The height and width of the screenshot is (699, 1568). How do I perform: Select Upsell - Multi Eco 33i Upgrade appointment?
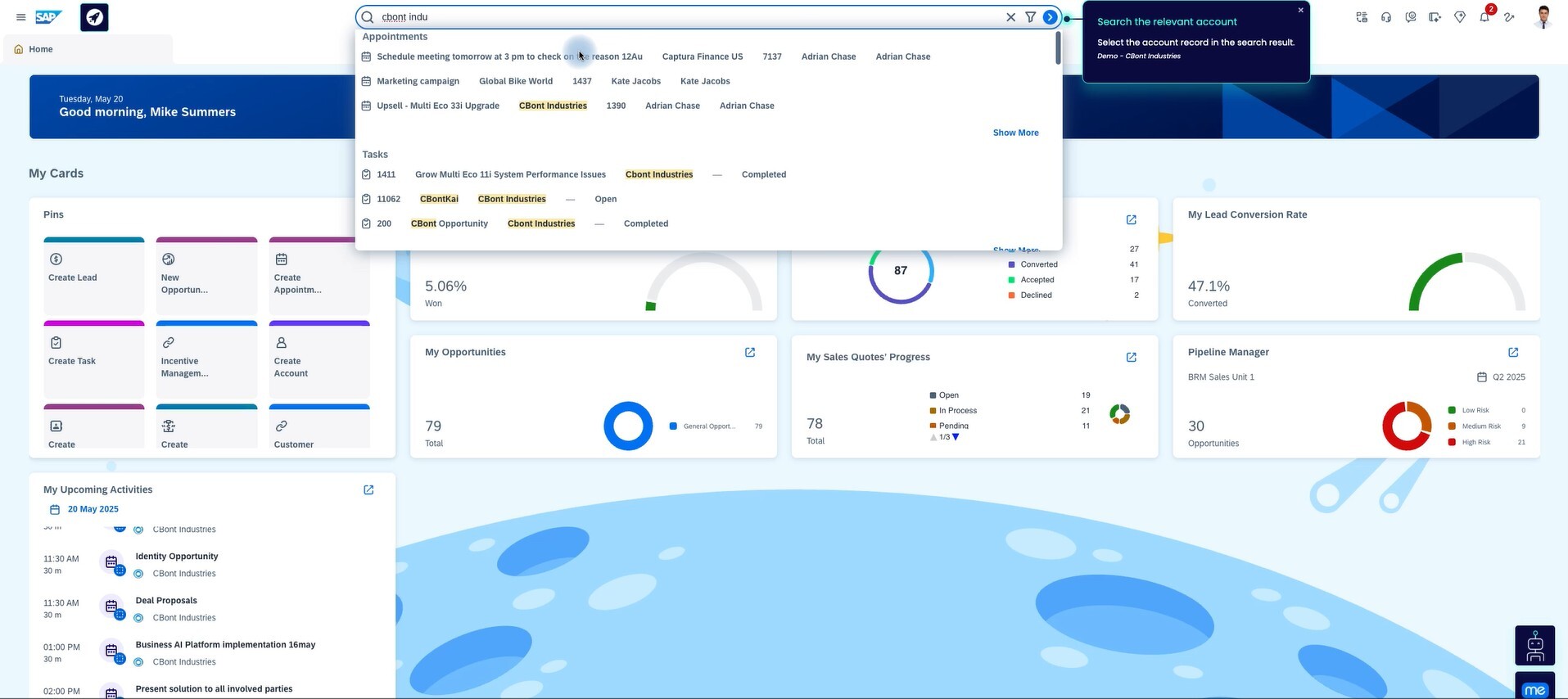click(438, 106)
